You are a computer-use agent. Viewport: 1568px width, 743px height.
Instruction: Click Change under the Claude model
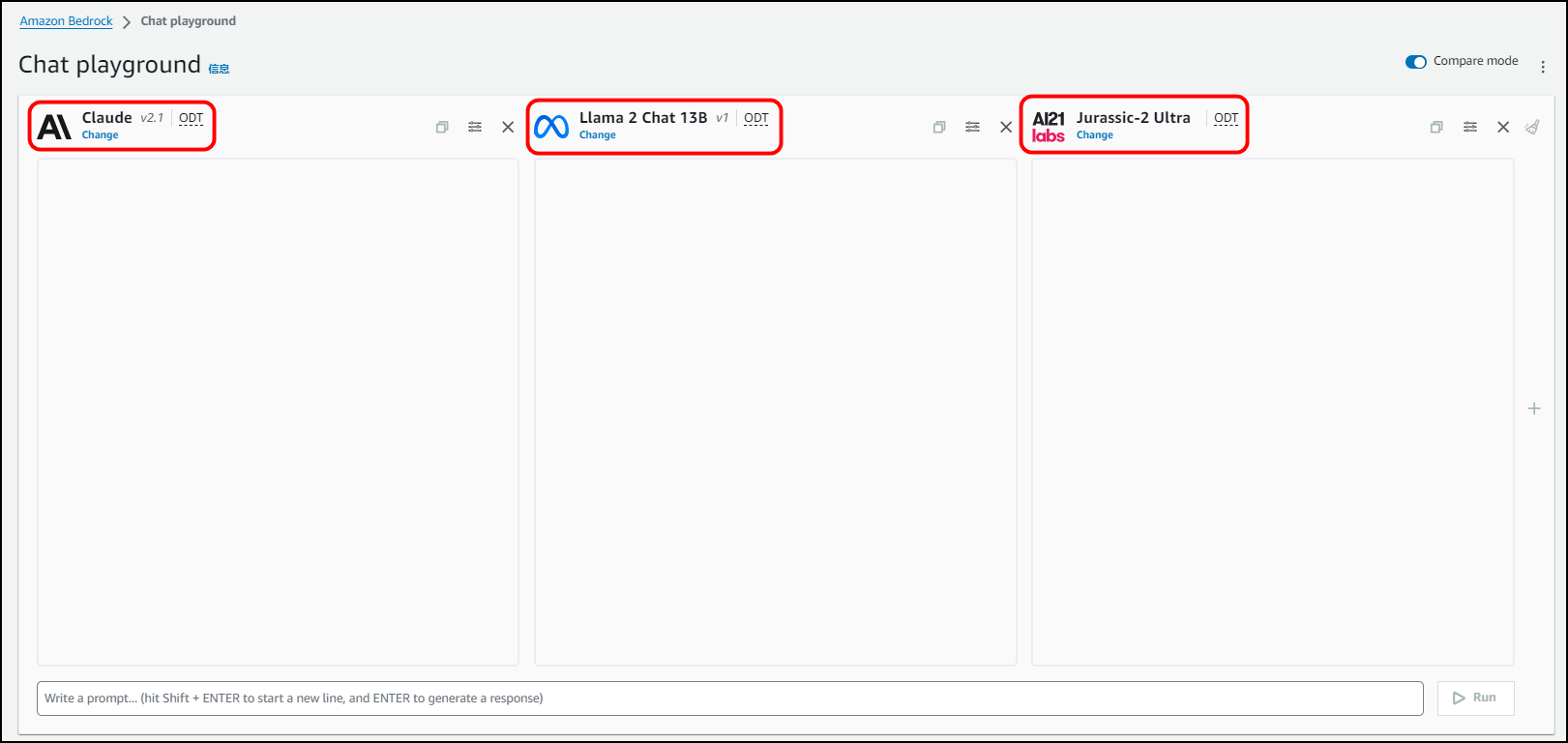(x=101, y=135)
